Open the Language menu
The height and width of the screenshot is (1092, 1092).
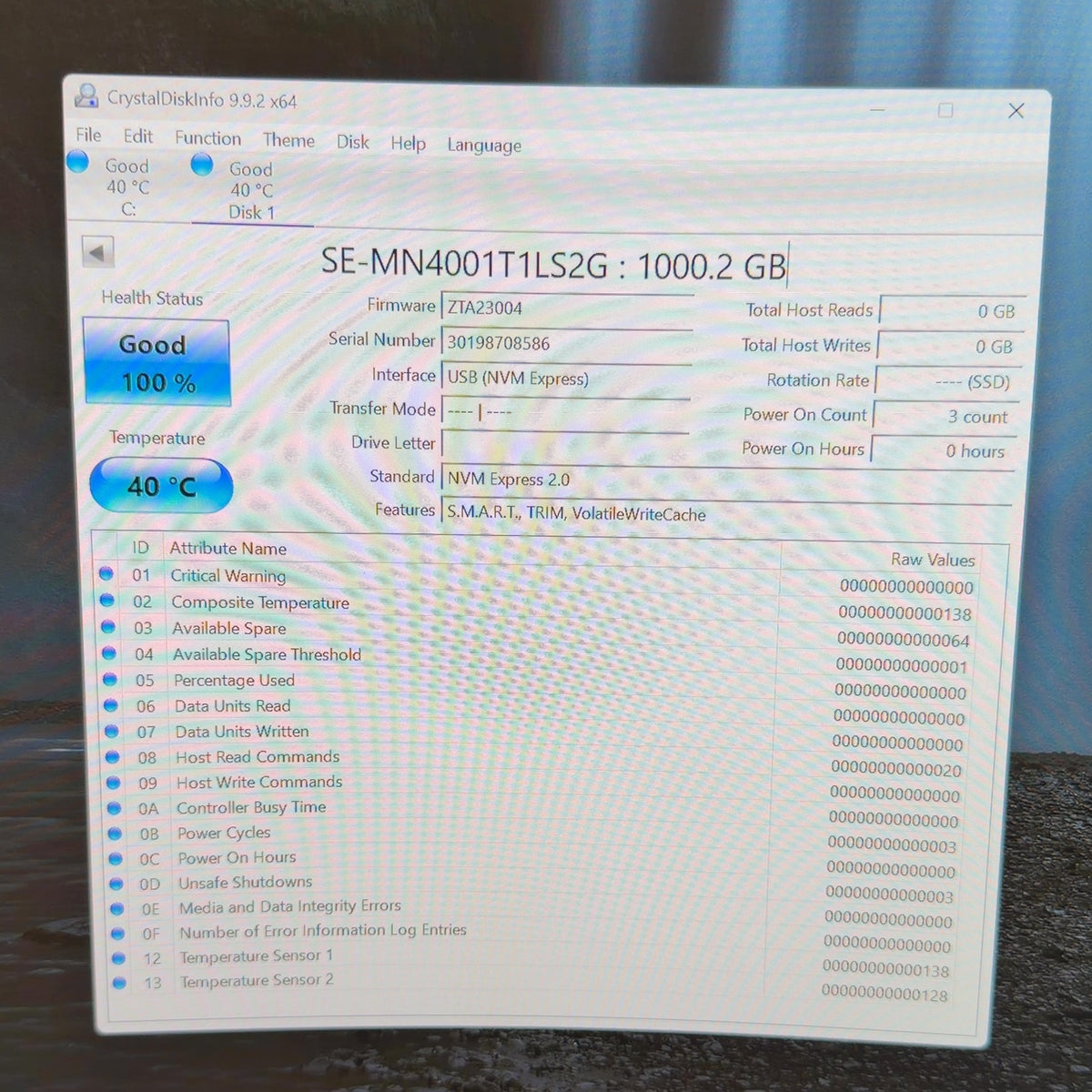484,146
